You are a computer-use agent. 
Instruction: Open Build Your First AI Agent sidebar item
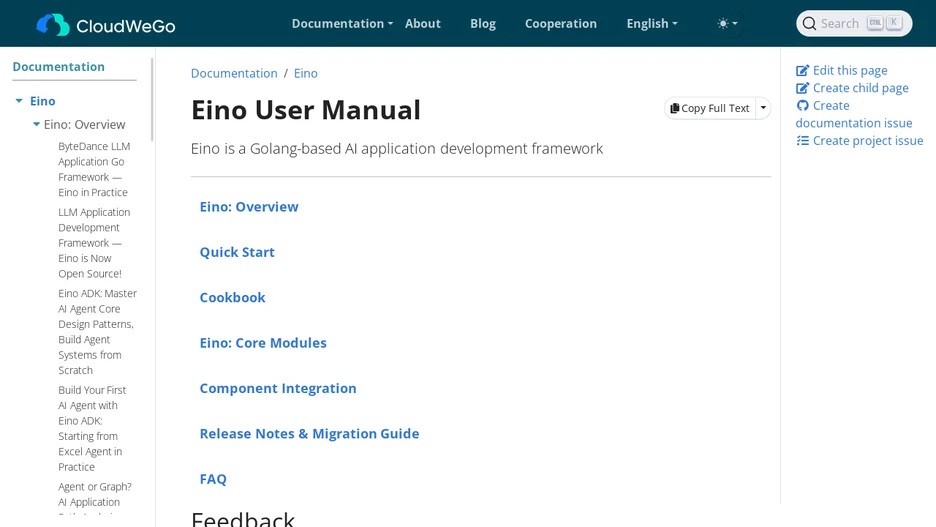pyautogui.click(x=92, y=429)
